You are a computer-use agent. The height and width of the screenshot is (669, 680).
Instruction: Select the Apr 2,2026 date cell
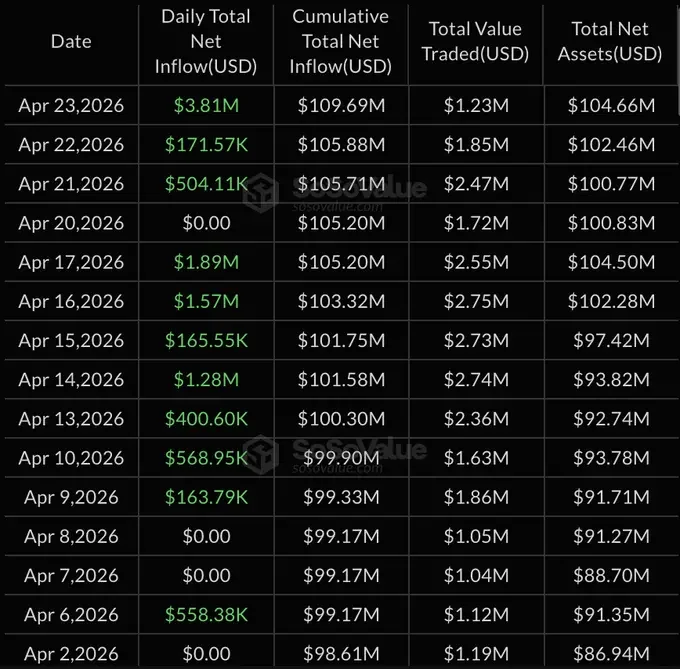(71, 654)
